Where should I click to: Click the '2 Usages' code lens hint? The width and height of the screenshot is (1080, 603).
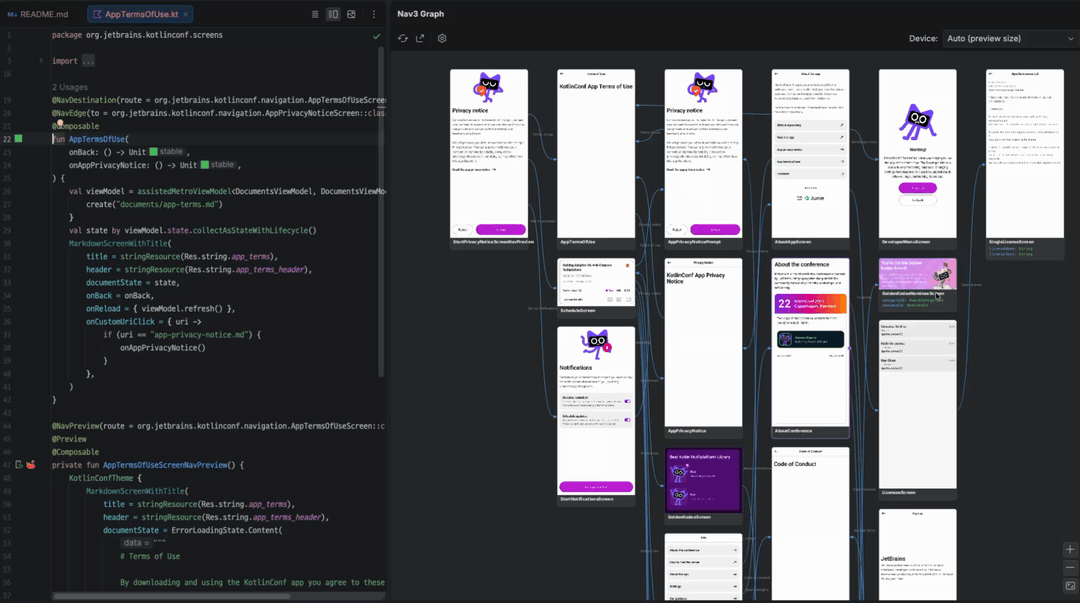(70, 87)
